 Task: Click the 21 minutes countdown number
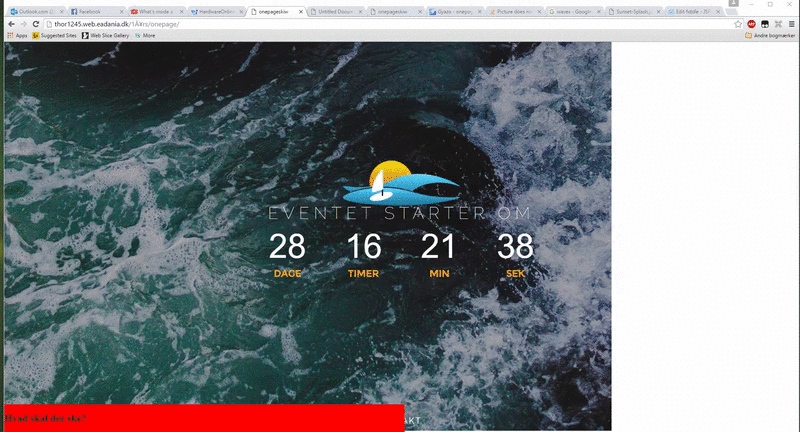tap(438, 246)
